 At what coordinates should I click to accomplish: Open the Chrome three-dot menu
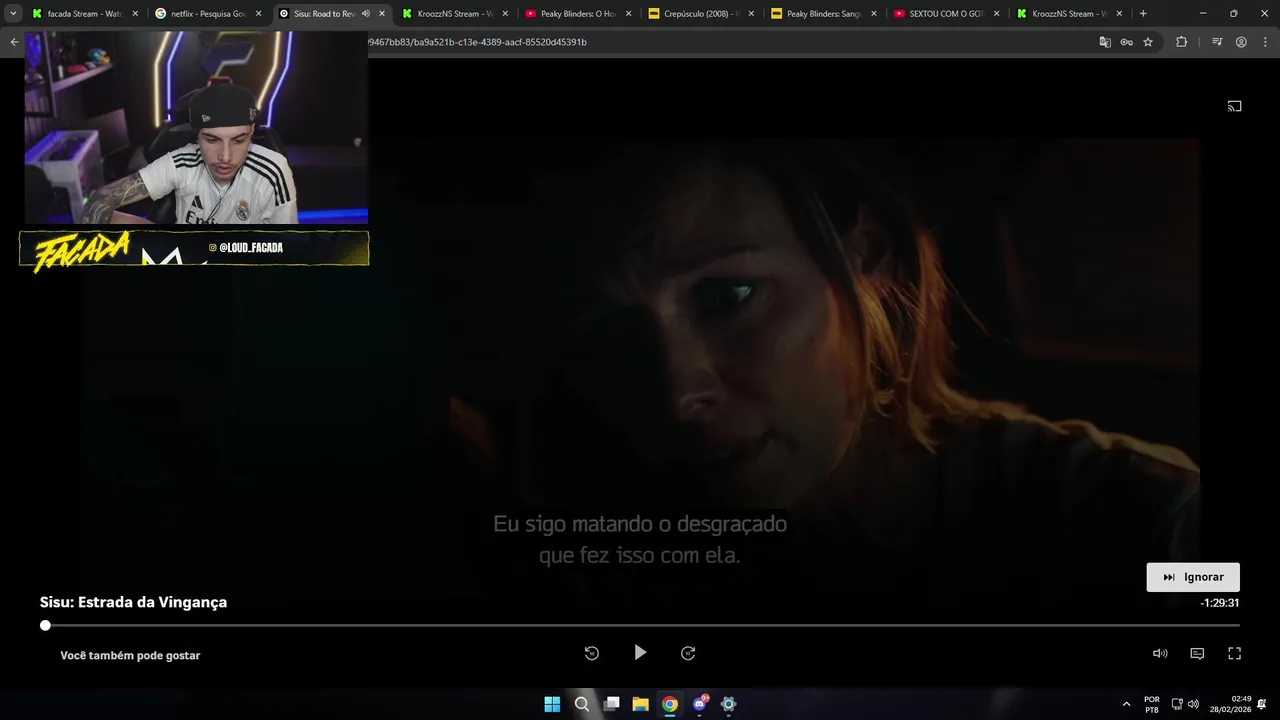(1265, 42)
